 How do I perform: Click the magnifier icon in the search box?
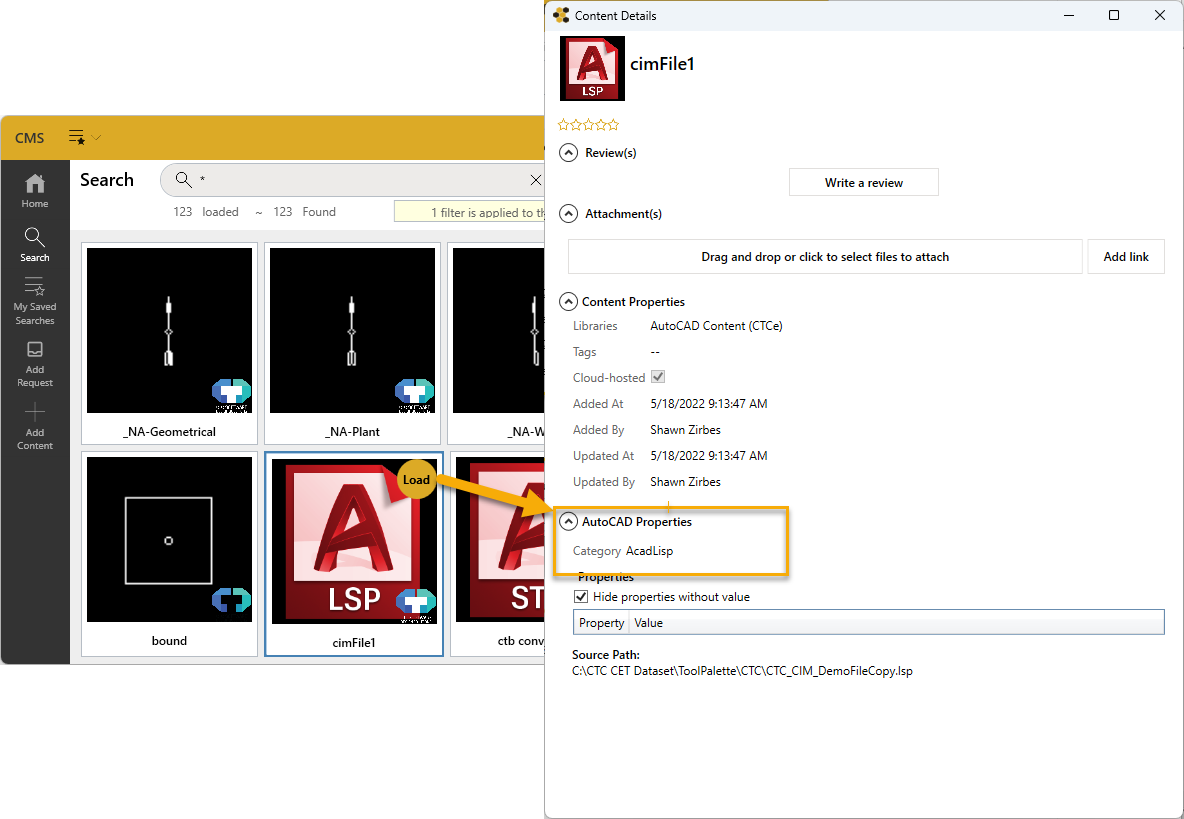(x=183, y=180)
